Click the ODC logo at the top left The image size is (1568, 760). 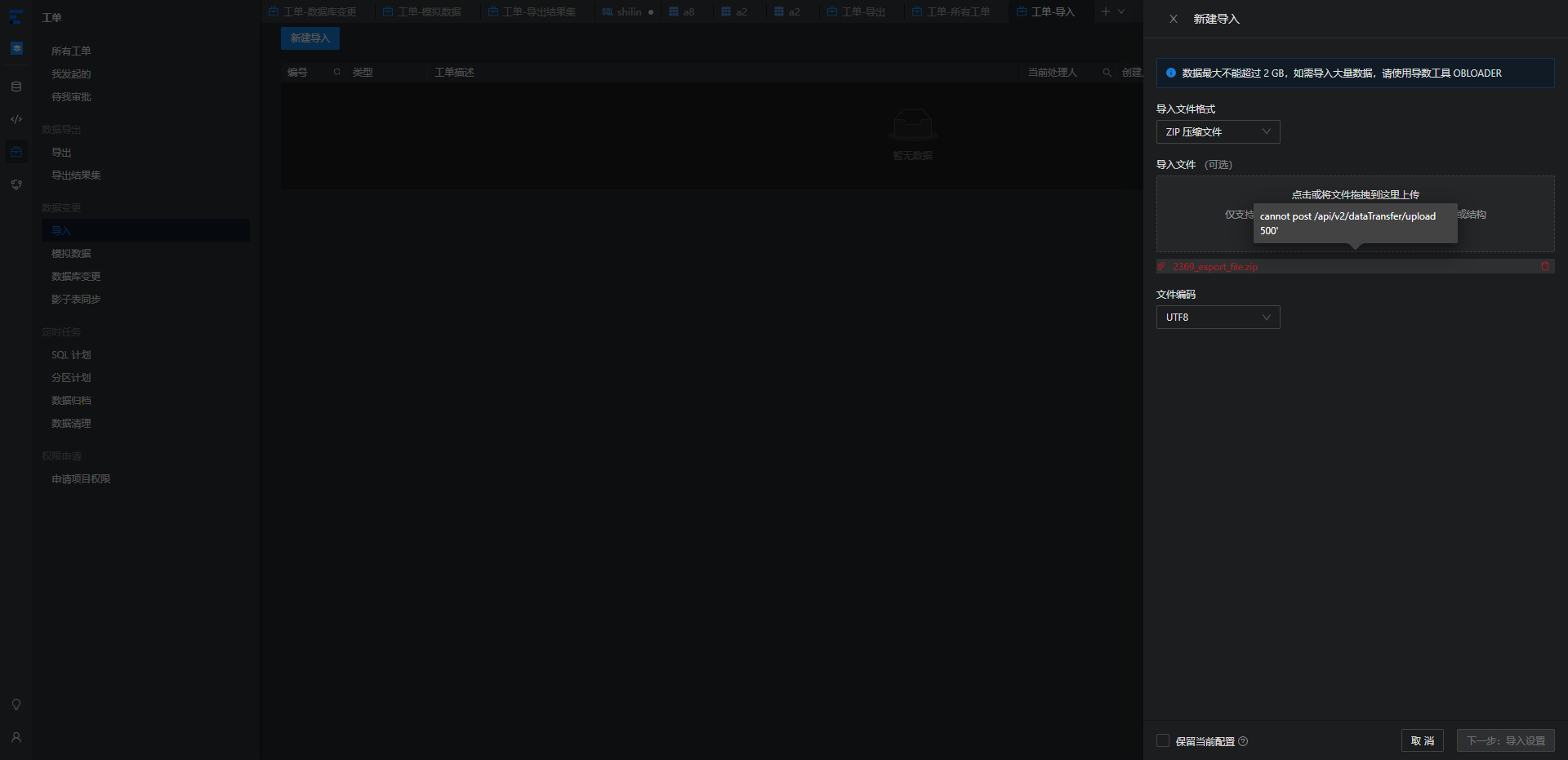click(16, 16)
